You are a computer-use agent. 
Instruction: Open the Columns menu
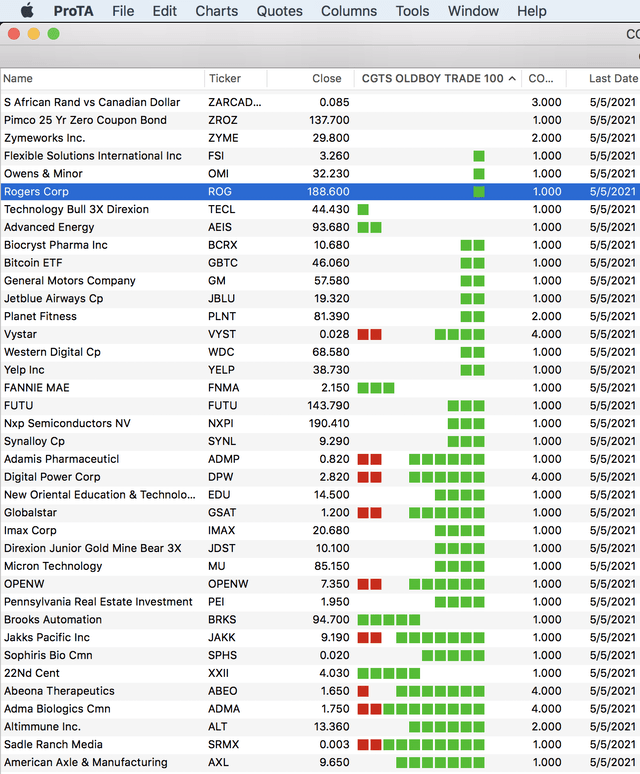point(349,11)
